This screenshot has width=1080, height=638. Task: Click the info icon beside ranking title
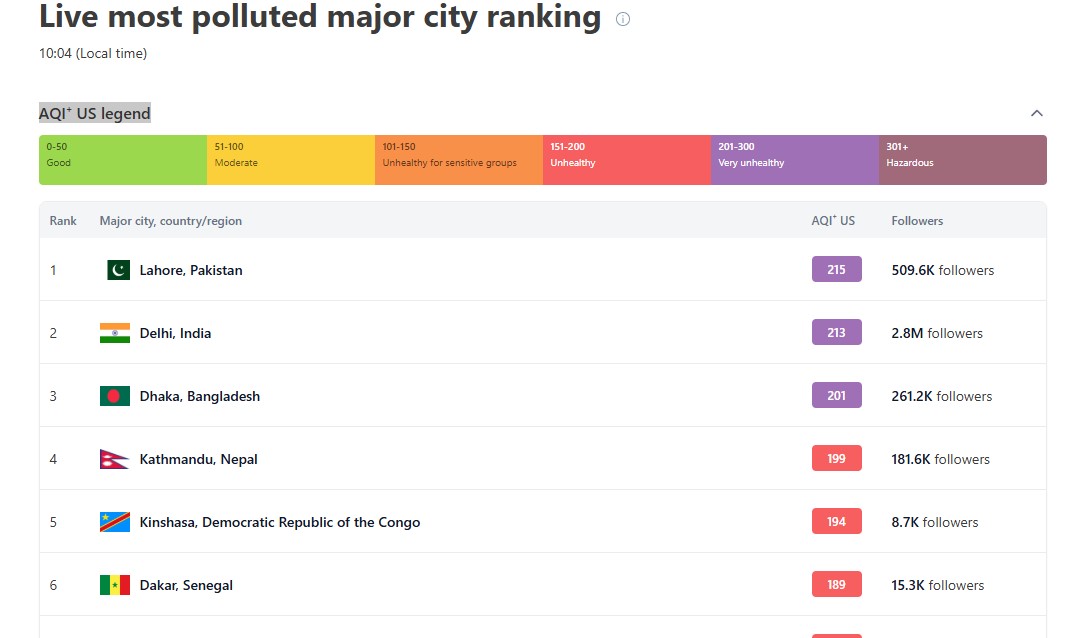click(x=623, y=19)
